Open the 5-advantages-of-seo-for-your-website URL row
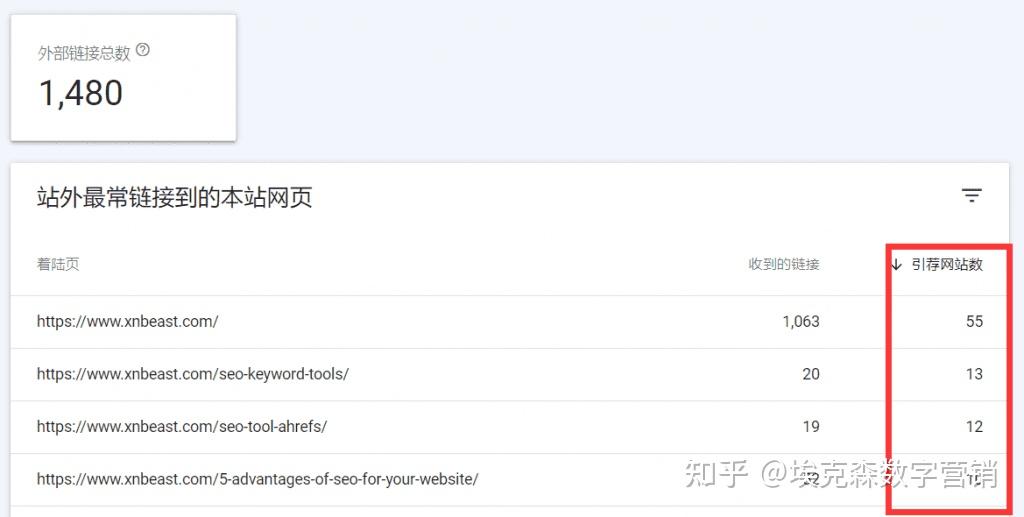 [x=508, y=479]
